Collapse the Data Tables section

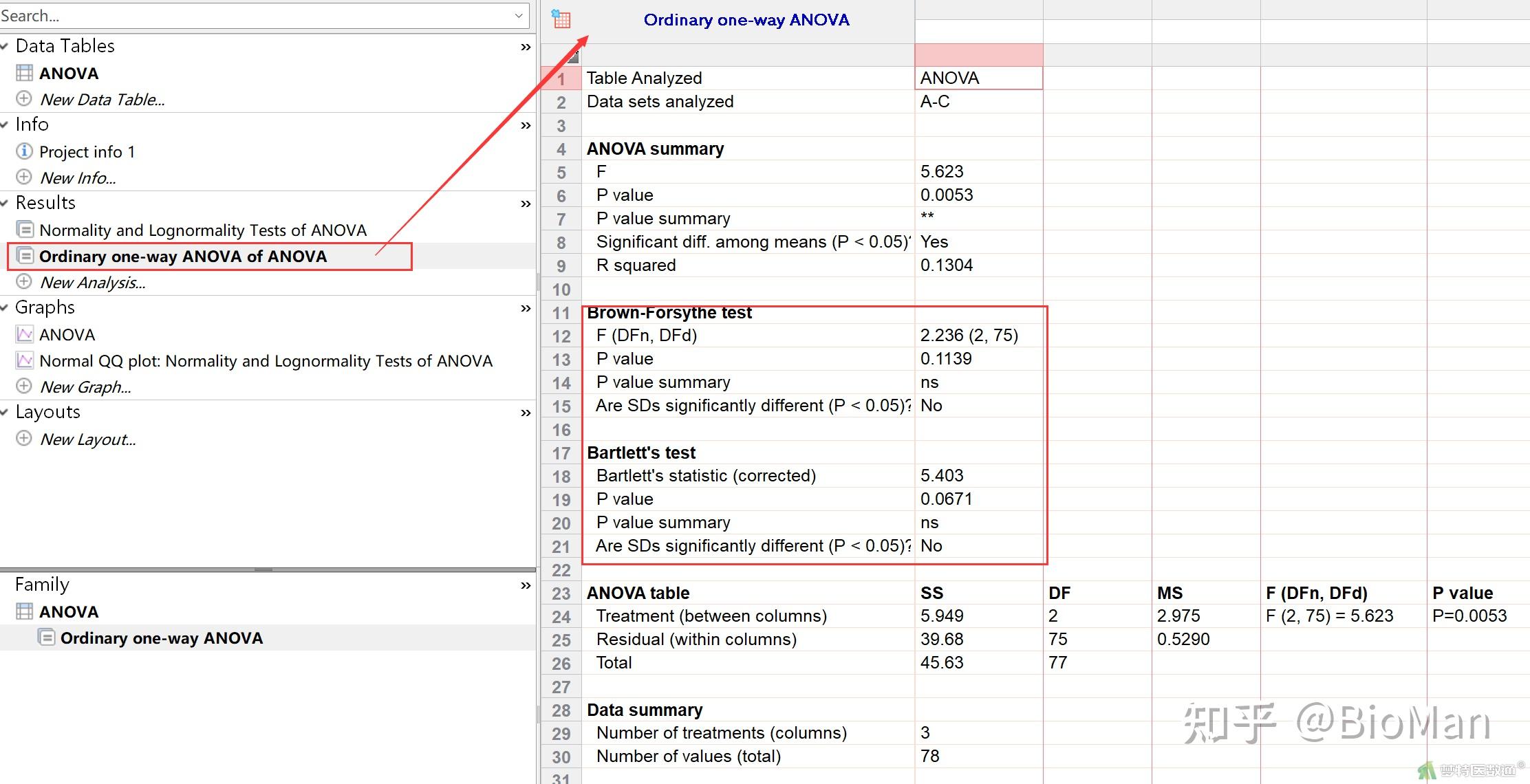click(x=6, y=46)
